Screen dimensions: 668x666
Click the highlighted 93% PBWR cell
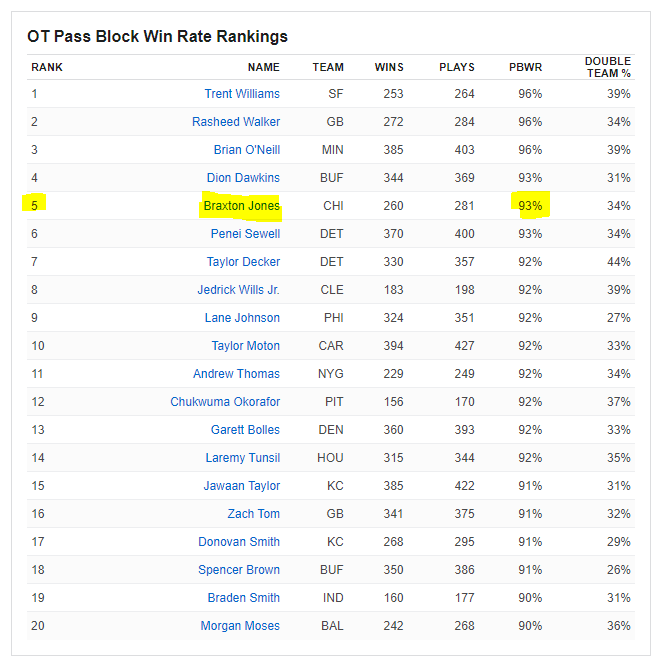pos(530,206)
